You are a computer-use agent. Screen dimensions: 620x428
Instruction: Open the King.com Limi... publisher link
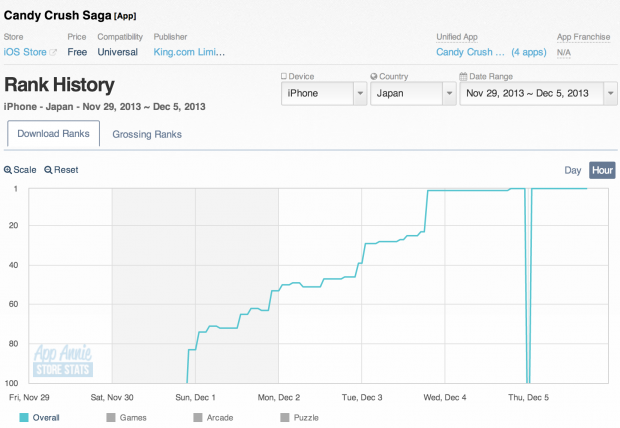(189, 52)
